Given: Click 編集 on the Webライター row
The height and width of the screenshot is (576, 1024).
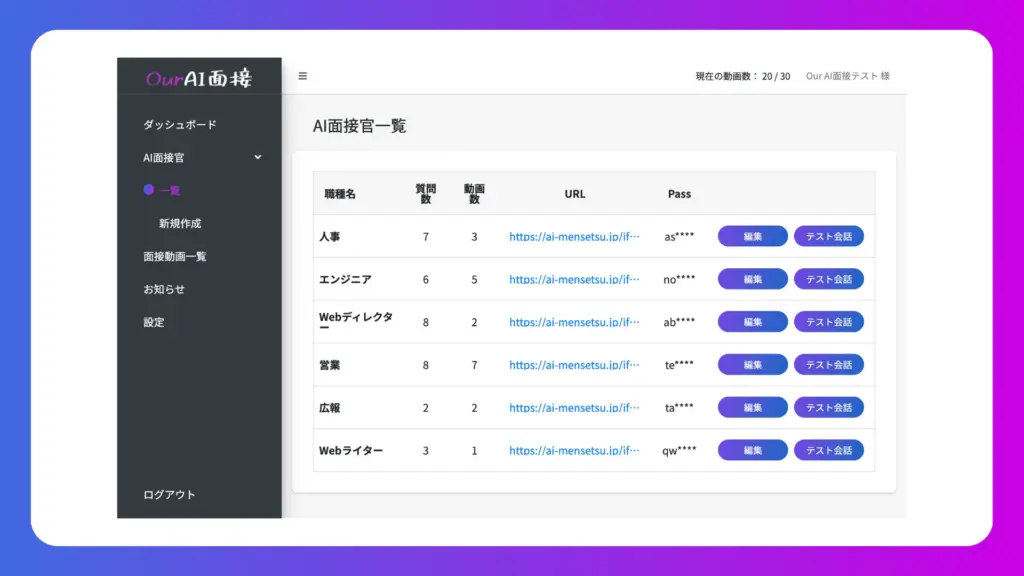Looking at the screenshot, I should pyautogui.click(x=752, y=450).
